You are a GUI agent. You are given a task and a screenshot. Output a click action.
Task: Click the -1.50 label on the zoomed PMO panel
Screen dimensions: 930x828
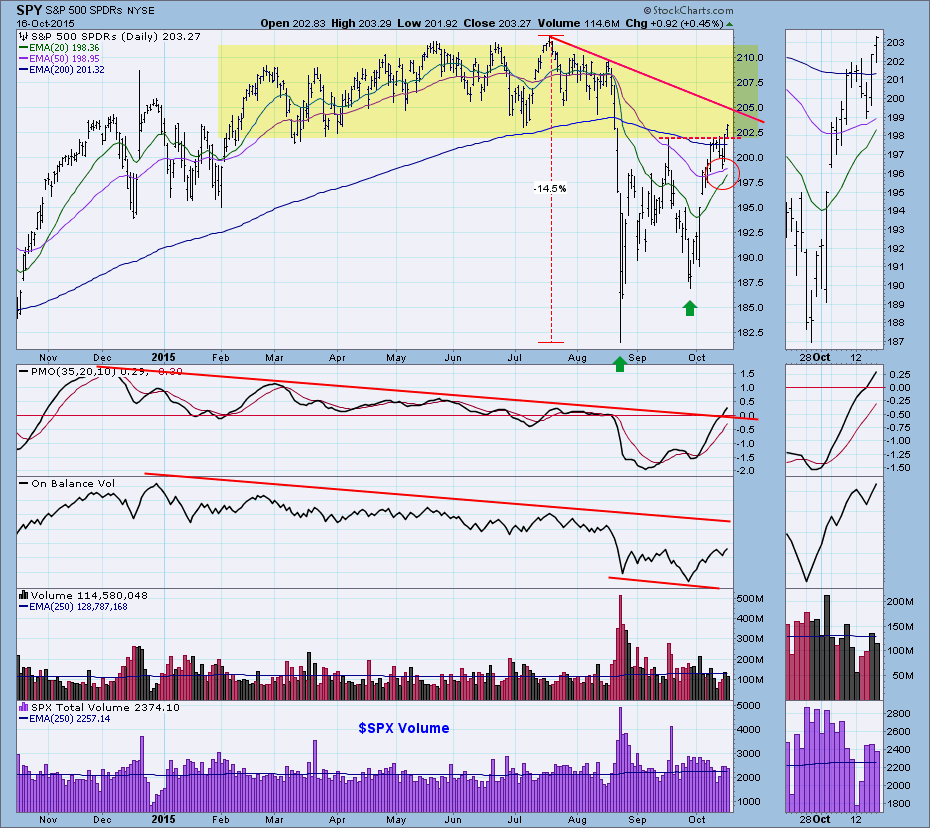899,468
